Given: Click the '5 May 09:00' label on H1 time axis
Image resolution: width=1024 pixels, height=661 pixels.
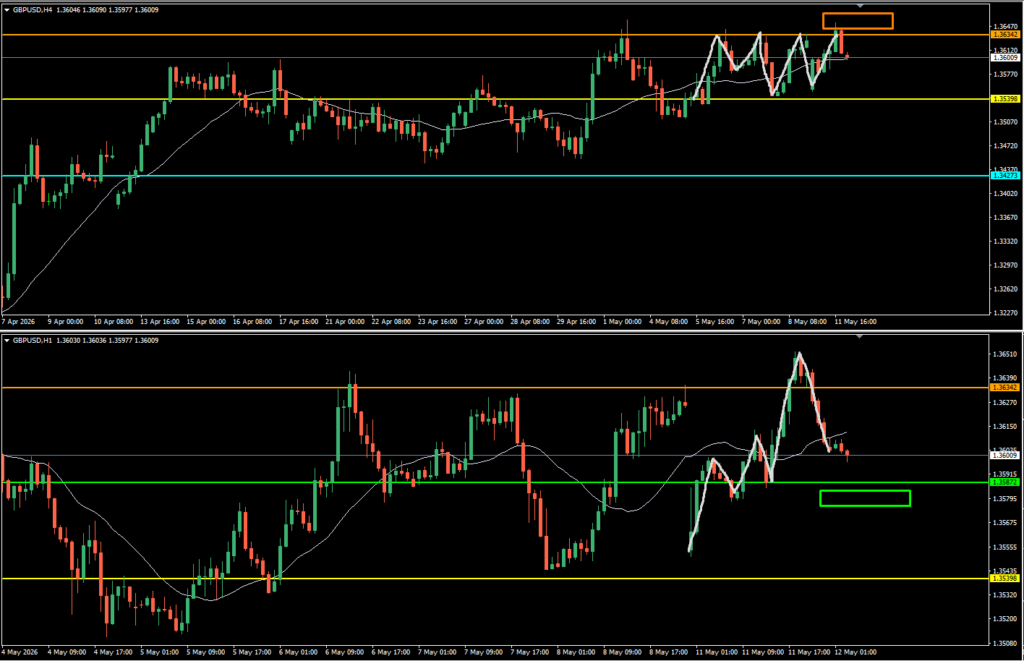Looking at the screenshot, I should point(206,652).
